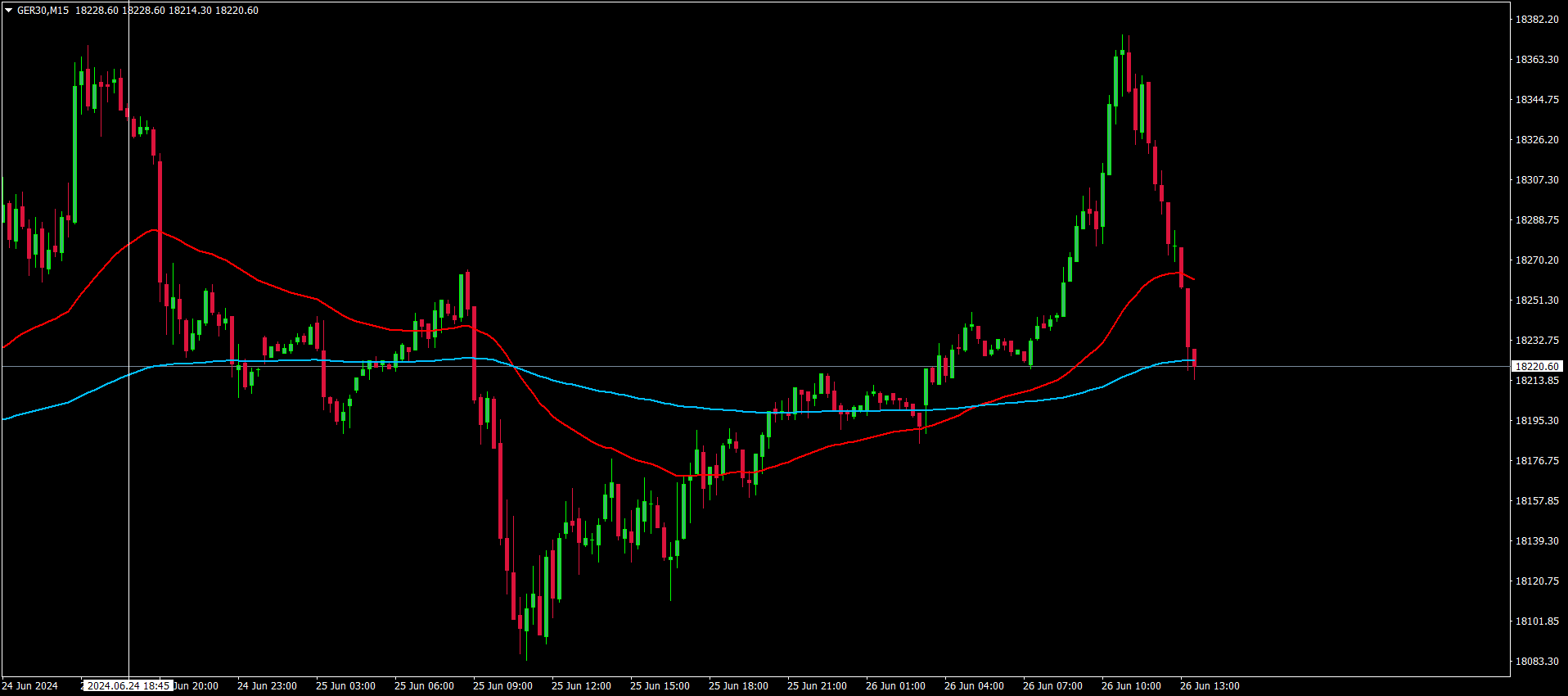Image resolution: width=1568 pixels, height=696 pixels.
Task: Click price scale label 18083.30
Action: click(x=1537, y=662)
